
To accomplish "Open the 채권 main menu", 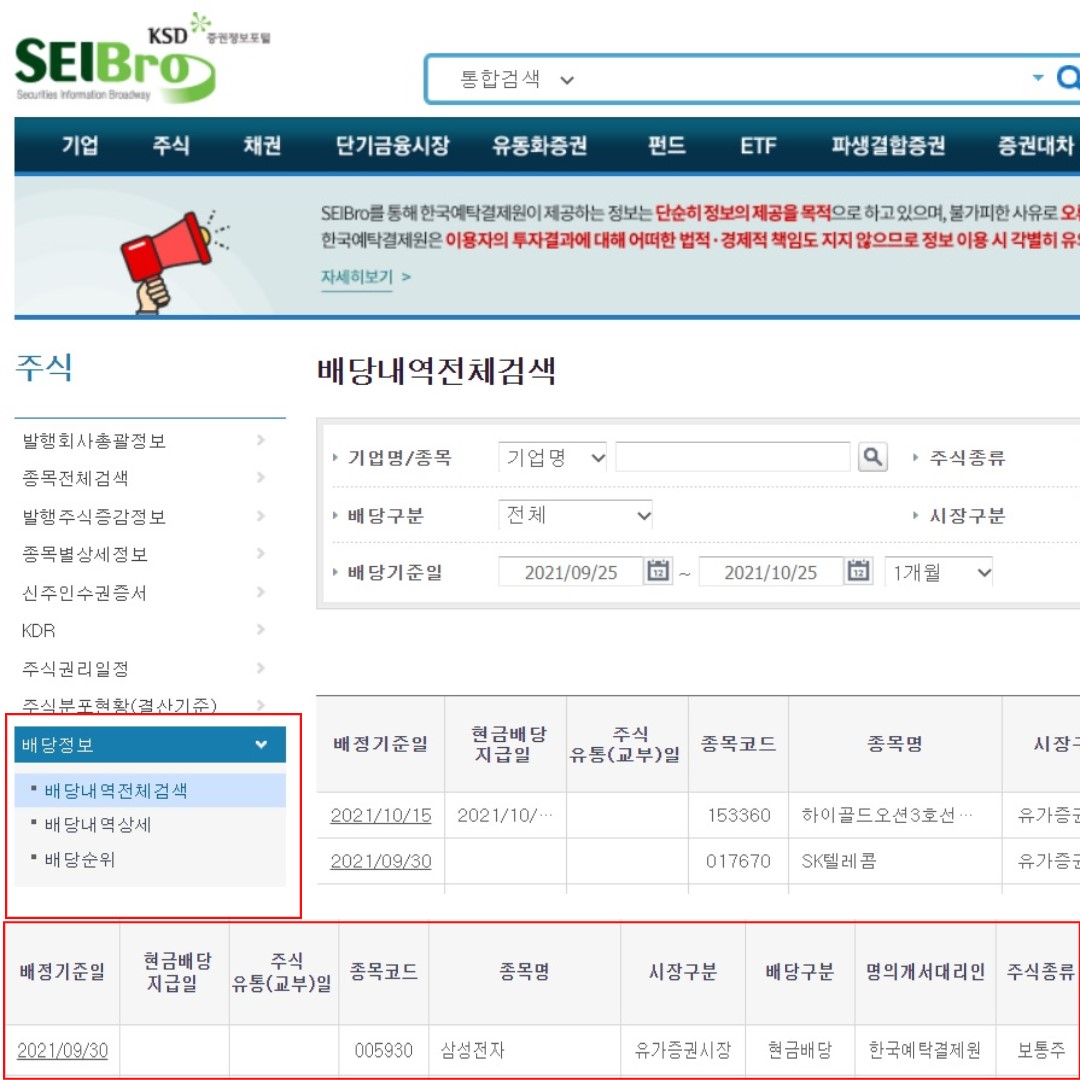I will [x=262, y=145].
